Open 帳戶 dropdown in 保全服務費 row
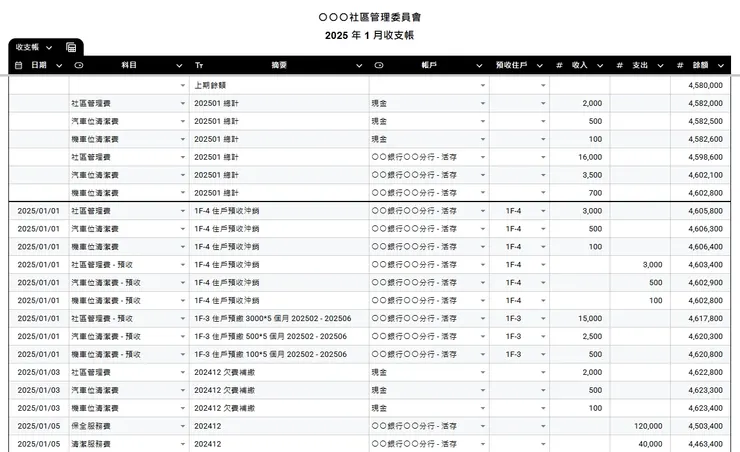Image resolution: width=740 pixels, height=452 pixels. pos(483,426)
